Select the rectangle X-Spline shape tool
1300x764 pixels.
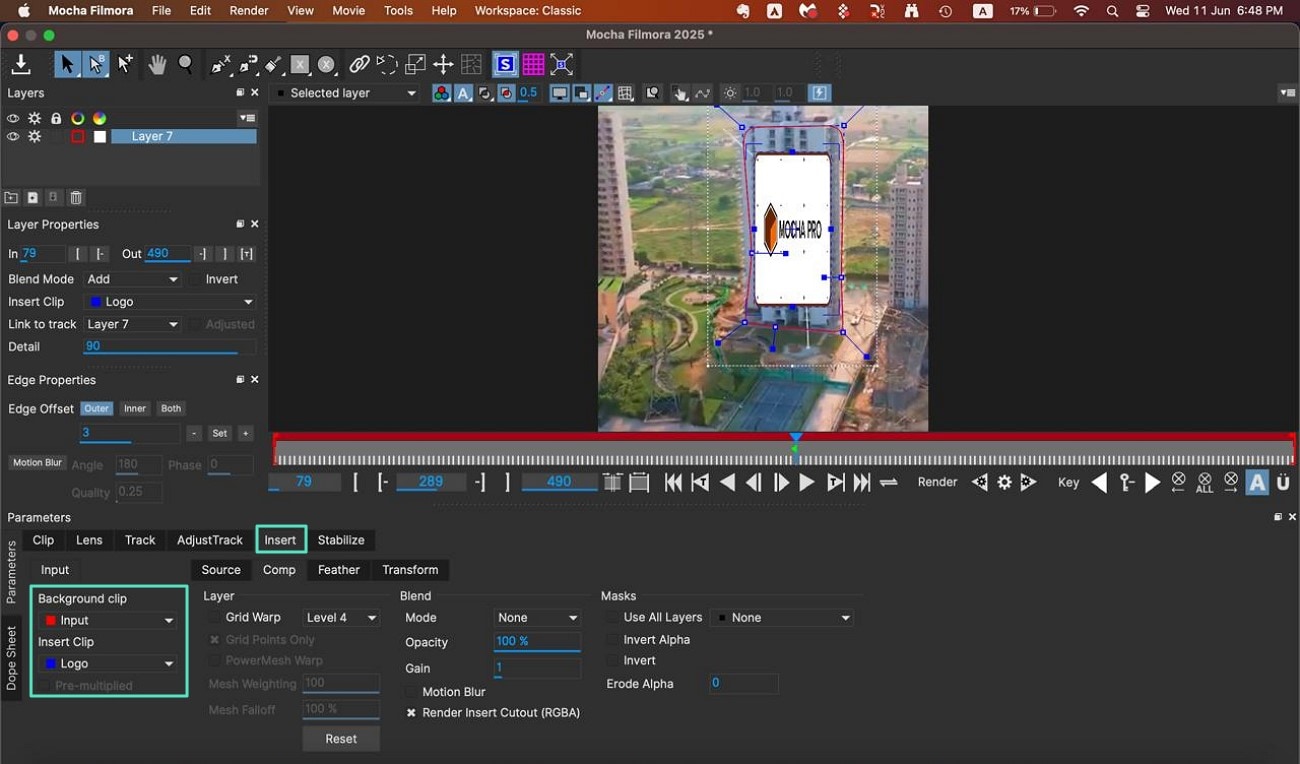click(299, 65)
